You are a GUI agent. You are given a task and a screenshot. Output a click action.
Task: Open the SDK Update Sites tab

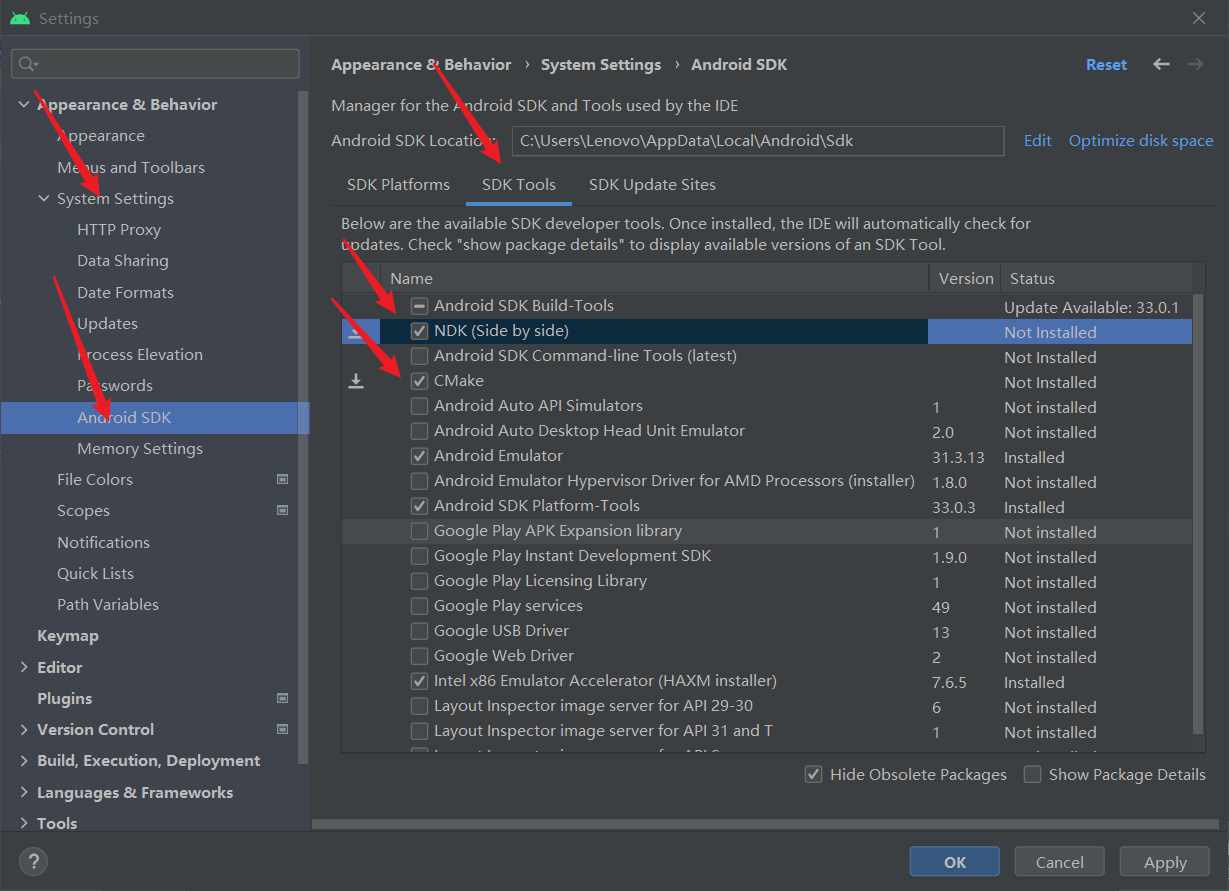click(x=652, y=185)
